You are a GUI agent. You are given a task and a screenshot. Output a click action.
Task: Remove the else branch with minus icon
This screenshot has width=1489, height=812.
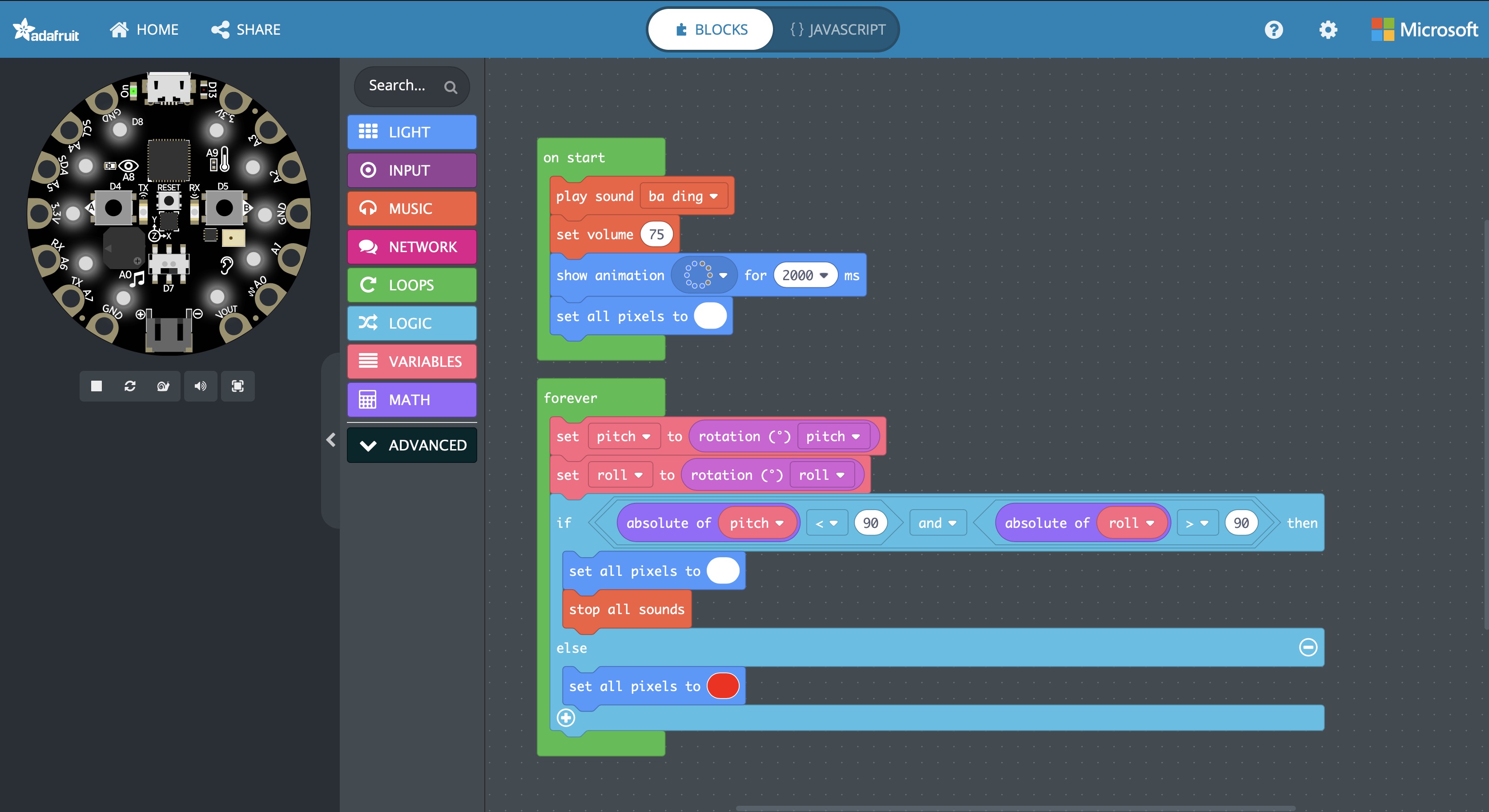click(x=1308, y=647)
